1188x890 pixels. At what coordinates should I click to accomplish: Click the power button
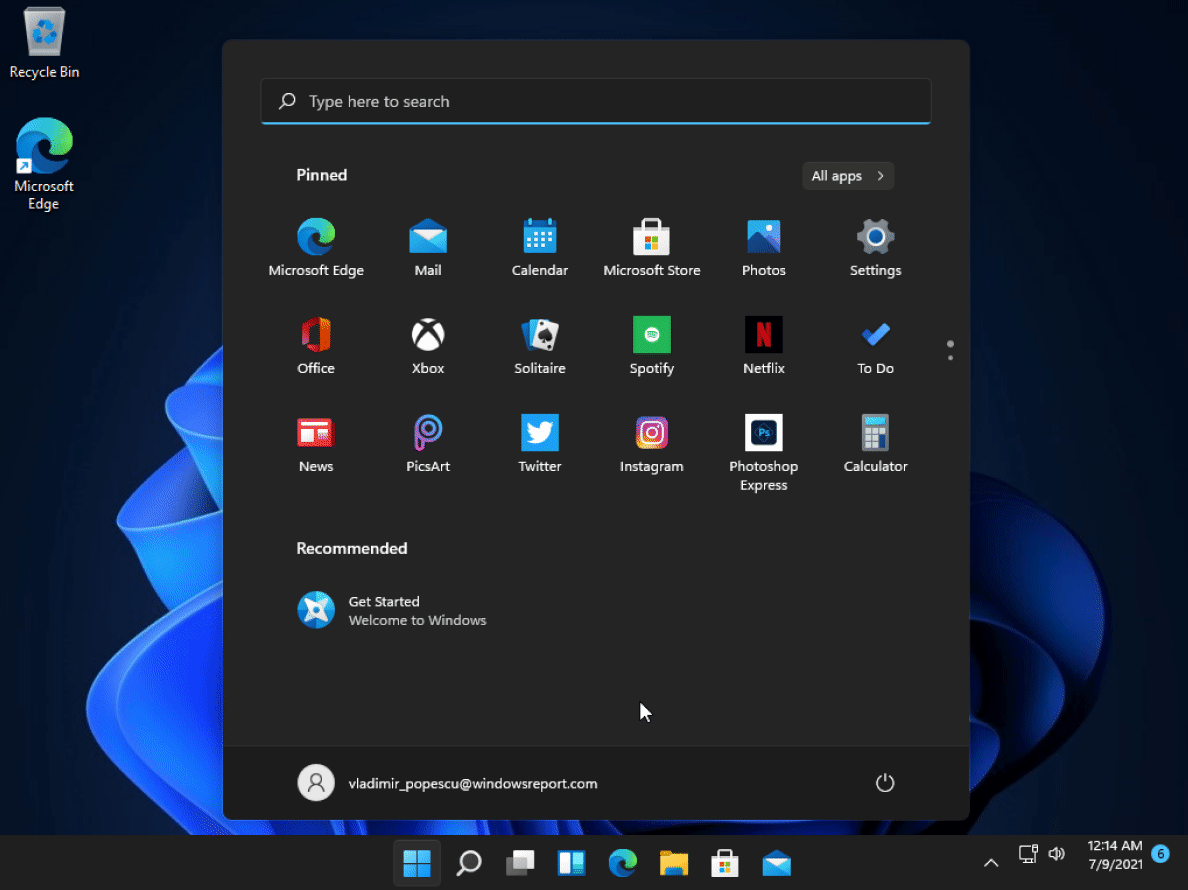(x=884, y=782)
